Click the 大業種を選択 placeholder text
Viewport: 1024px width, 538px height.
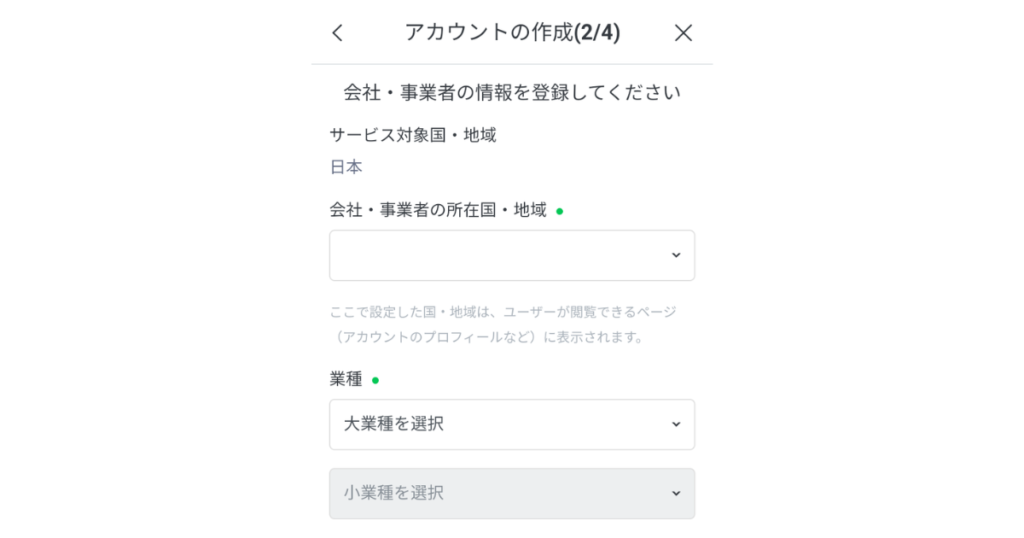[394, 424]
